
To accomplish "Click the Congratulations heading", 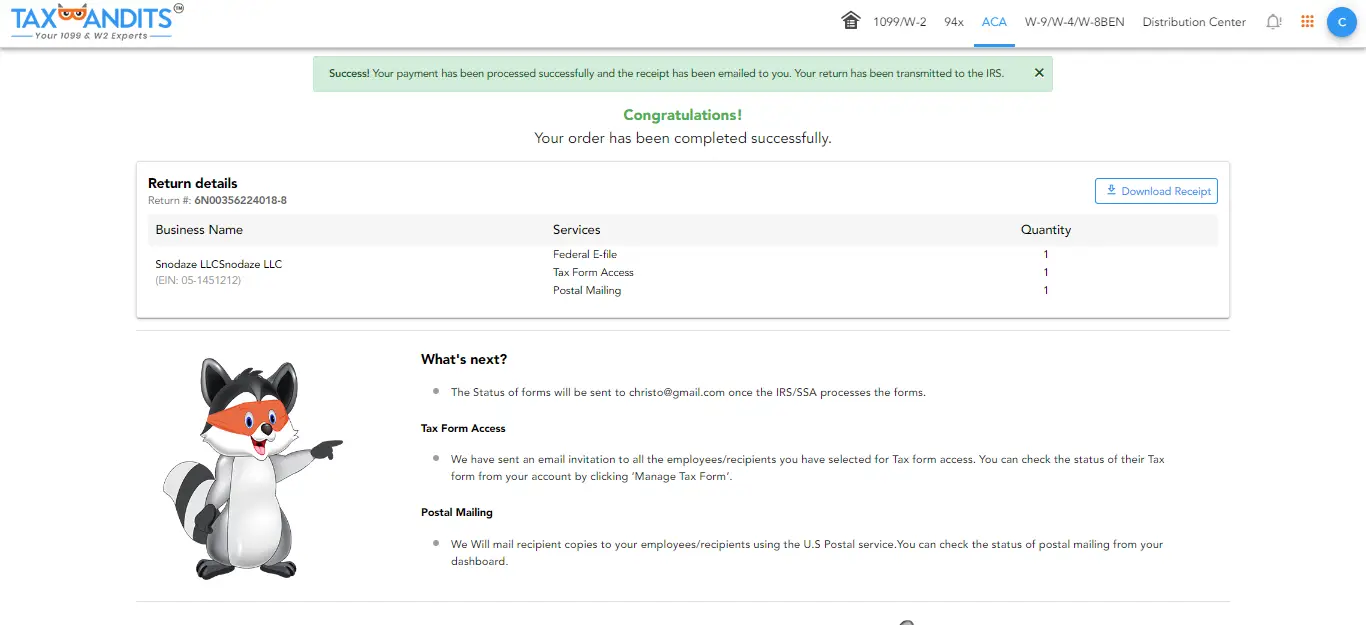I will [x=683, y=115].
